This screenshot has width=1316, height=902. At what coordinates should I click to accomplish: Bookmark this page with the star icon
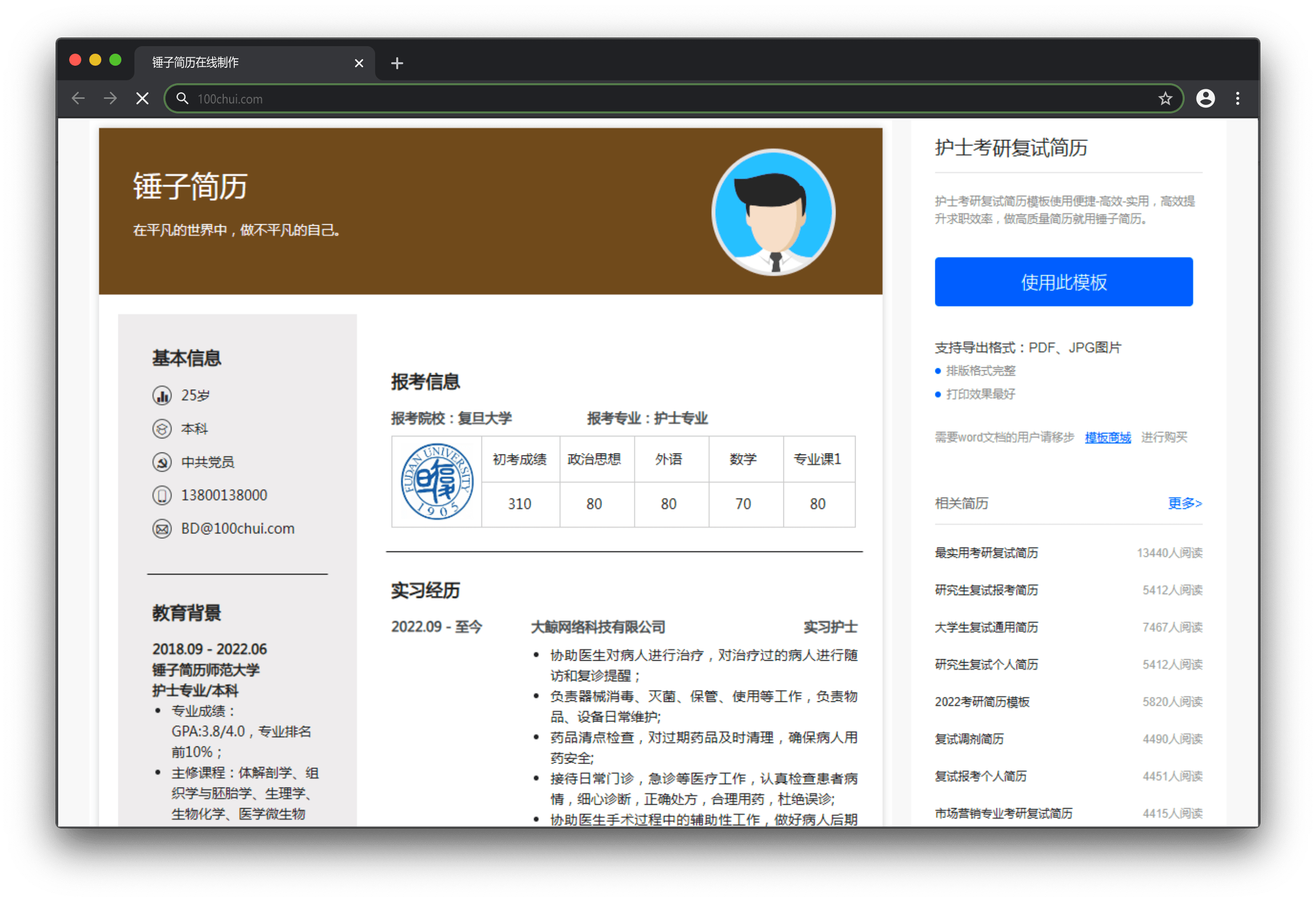pyautogui.click(x=1165, y=99)
